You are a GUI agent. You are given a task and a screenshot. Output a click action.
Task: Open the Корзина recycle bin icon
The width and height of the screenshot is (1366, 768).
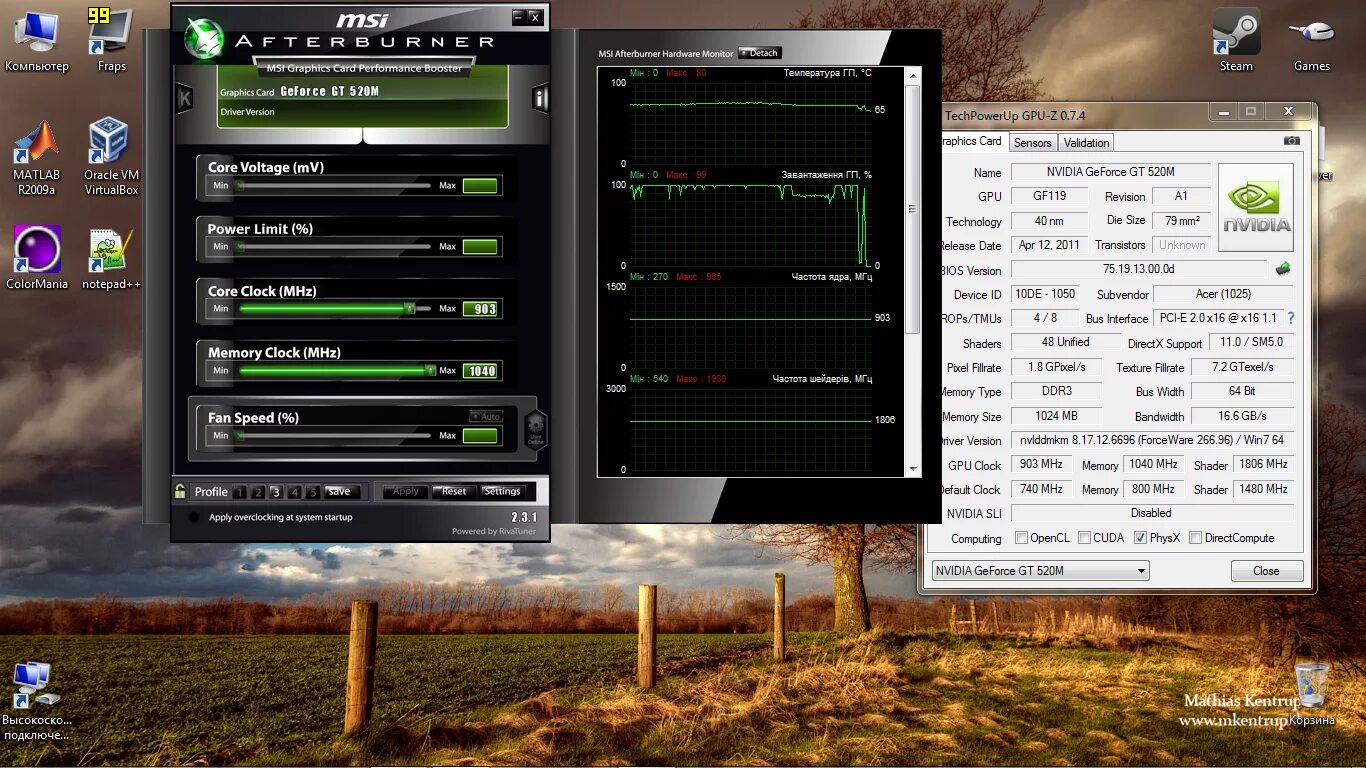[1312, 692]
